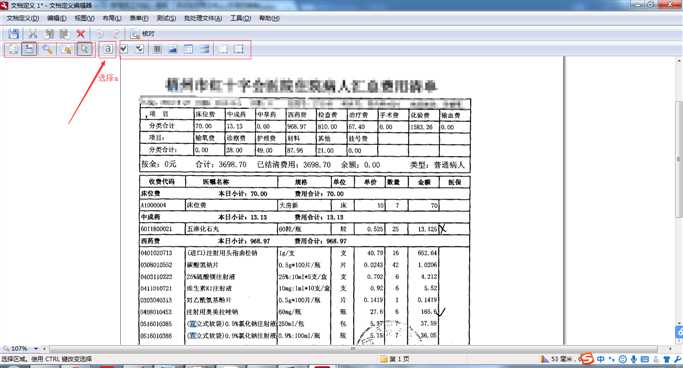Click the 收费代码 column header
This screenshot has width=683, height=368.
pos(162,182)
